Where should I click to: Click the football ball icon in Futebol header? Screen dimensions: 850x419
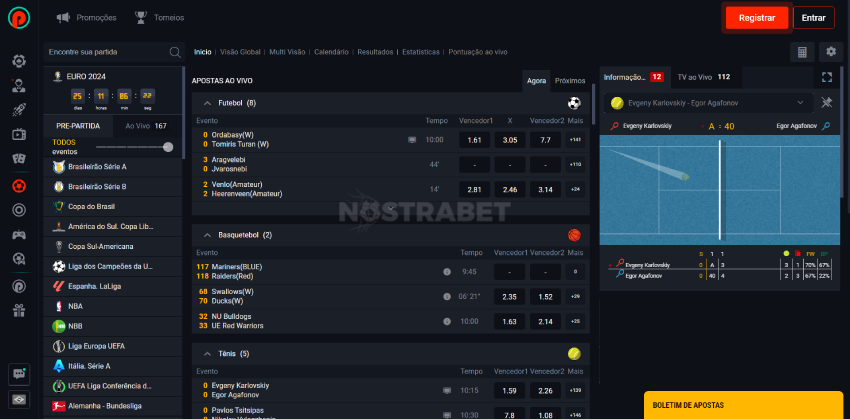click(574, 103)
